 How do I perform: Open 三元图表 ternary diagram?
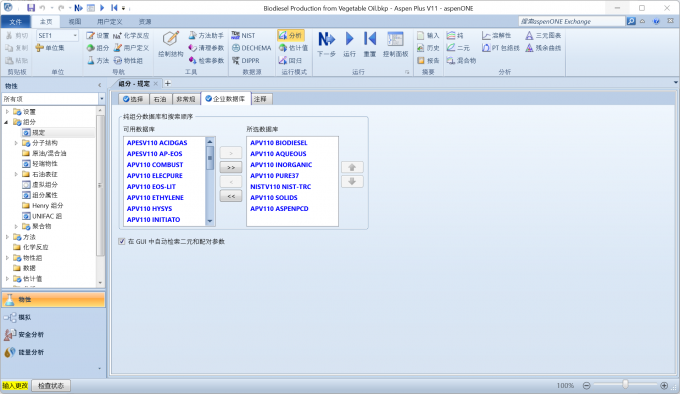tap(543, 36)
